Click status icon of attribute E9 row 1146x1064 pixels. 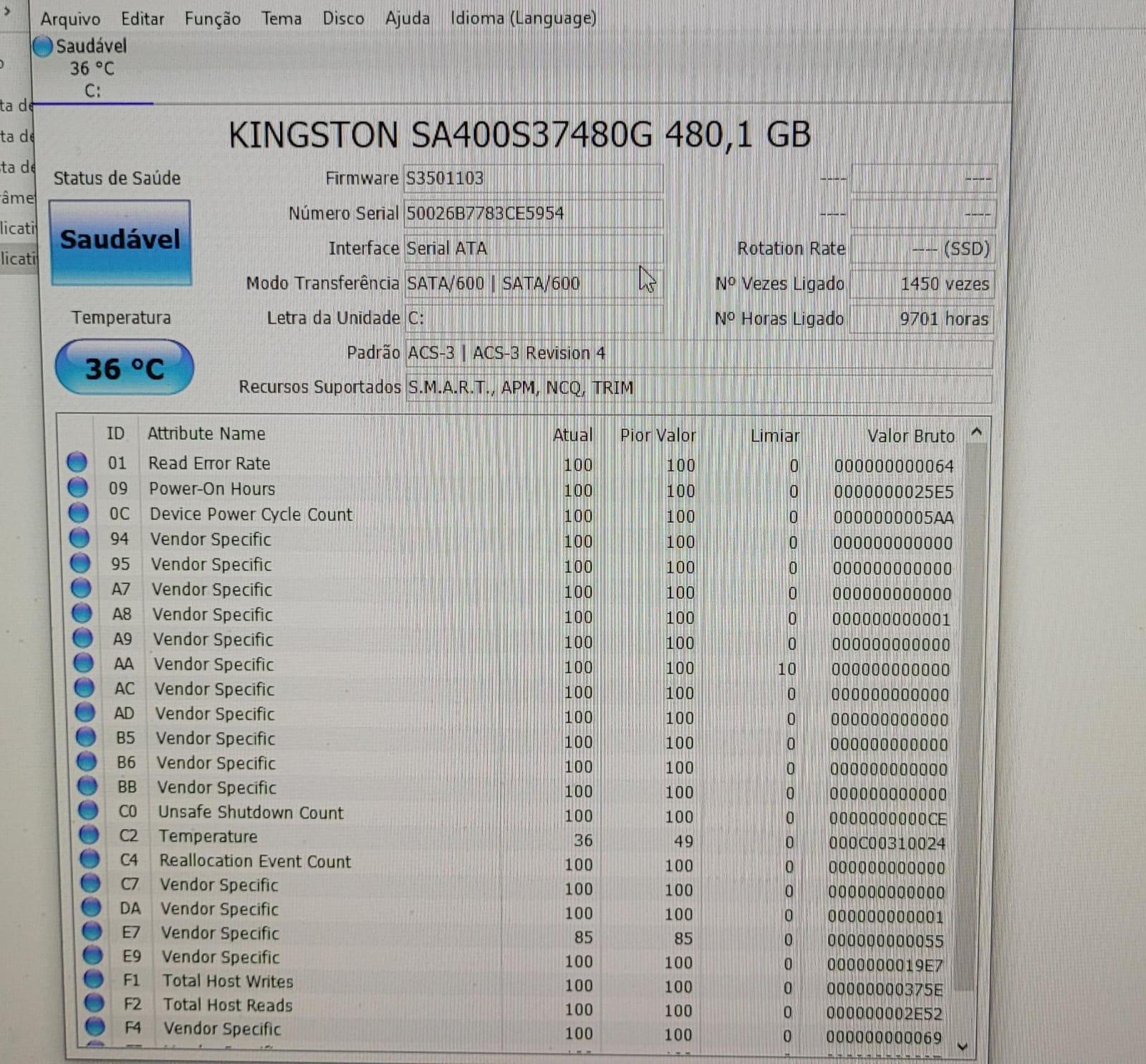[x=92, y=954]
